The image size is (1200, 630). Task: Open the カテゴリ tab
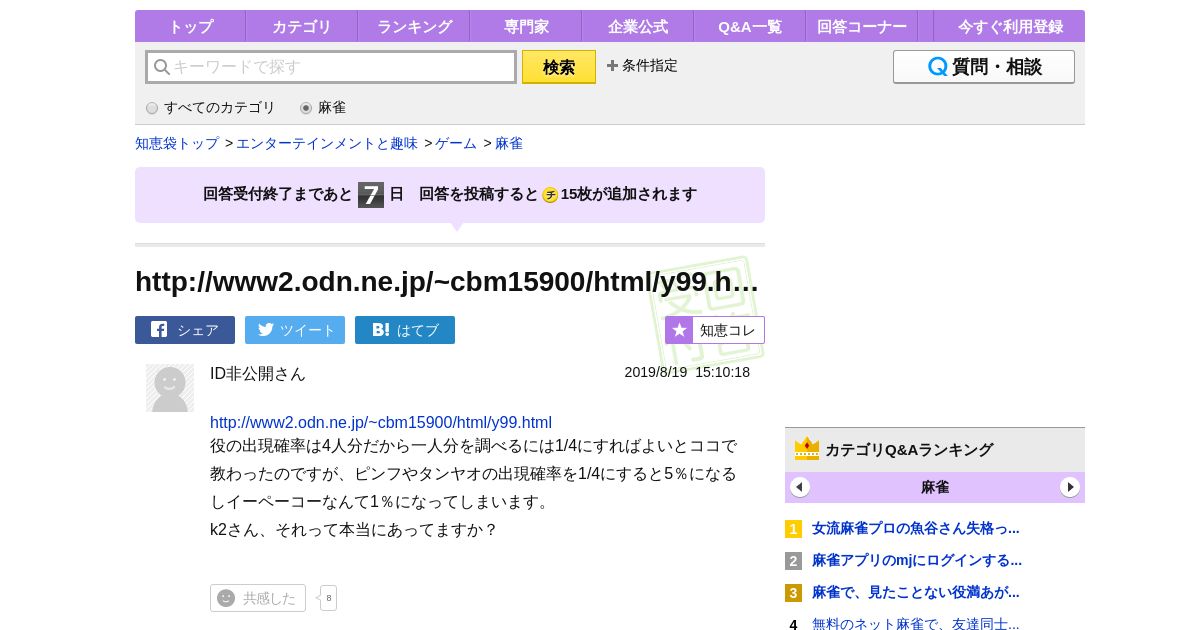pyautogui.click(x=301, y=27)
